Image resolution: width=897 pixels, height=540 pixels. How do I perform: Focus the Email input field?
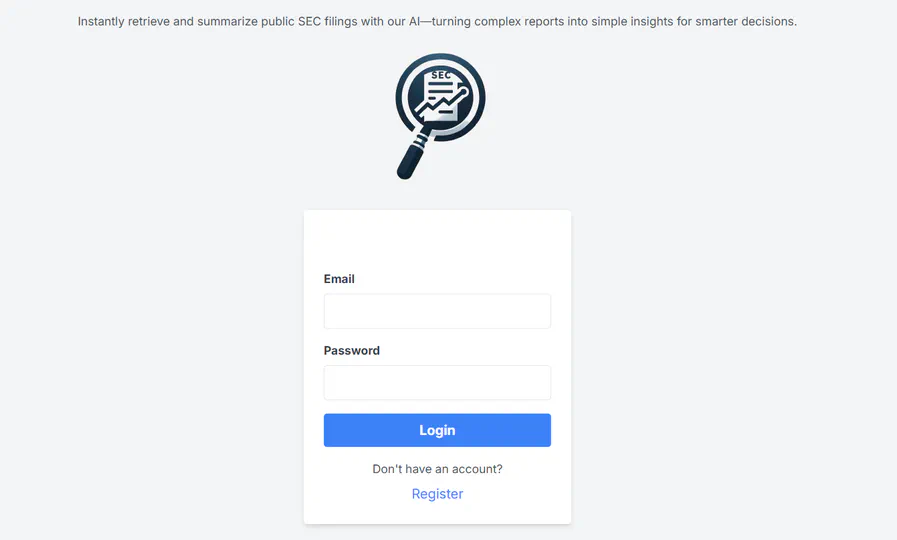[437, 311]
